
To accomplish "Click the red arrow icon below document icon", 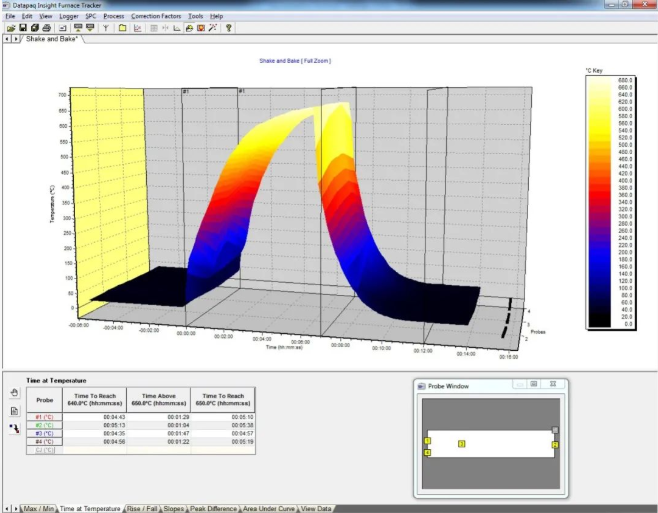I will pyautogui.click(x=14, y=427).
